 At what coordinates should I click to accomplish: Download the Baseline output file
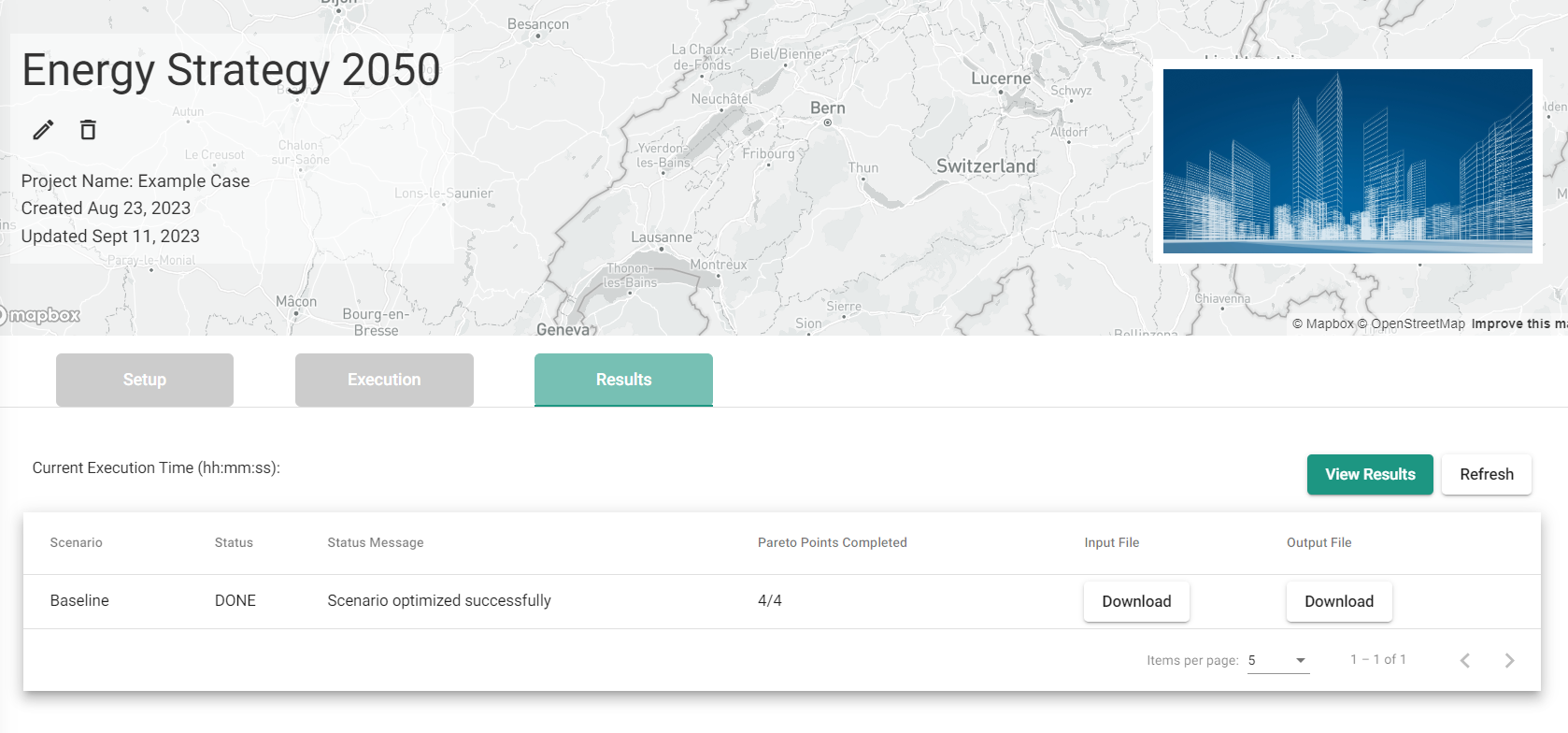coord(1338,601)
